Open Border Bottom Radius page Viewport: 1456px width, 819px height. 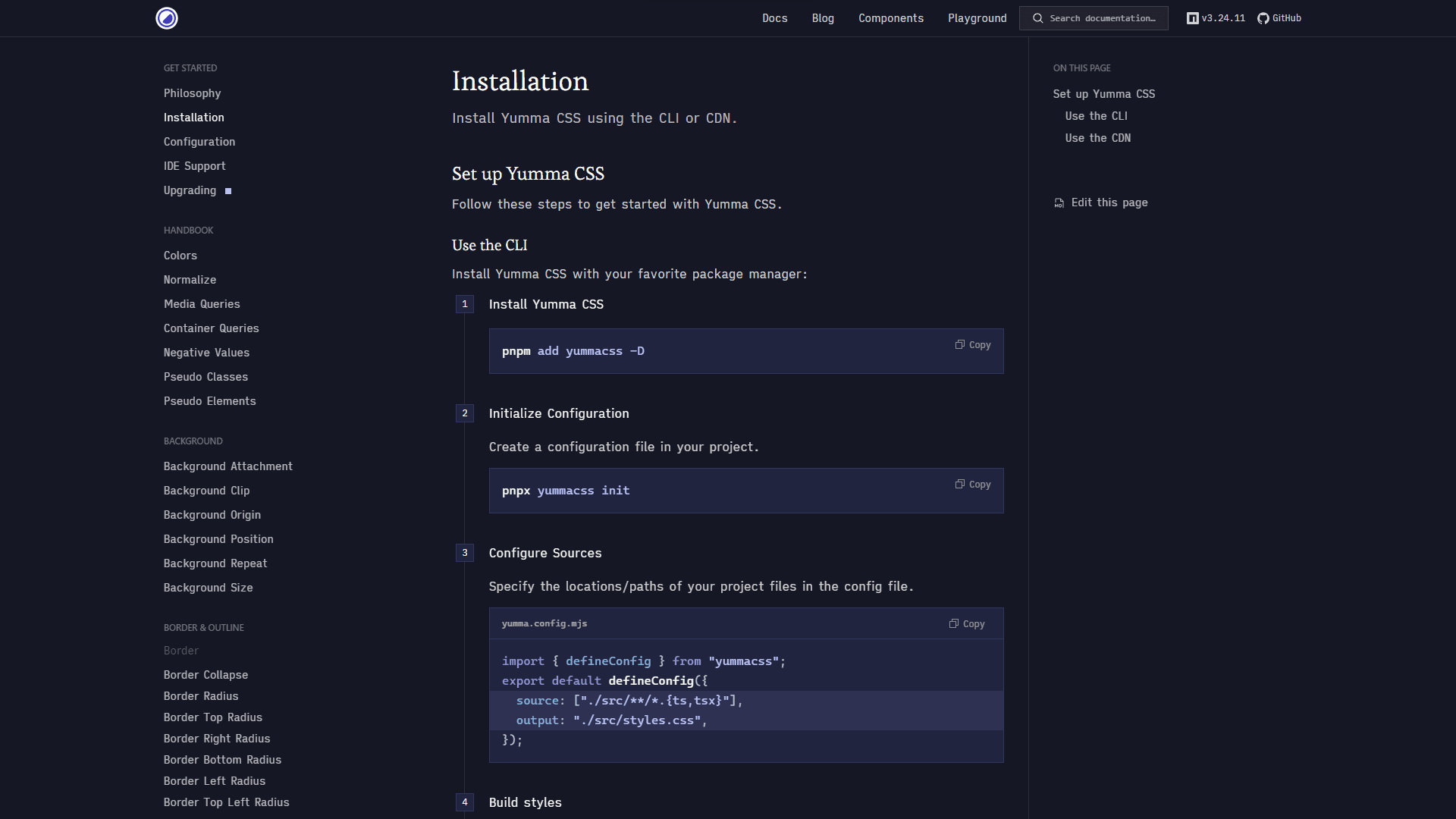click(223, 760)
